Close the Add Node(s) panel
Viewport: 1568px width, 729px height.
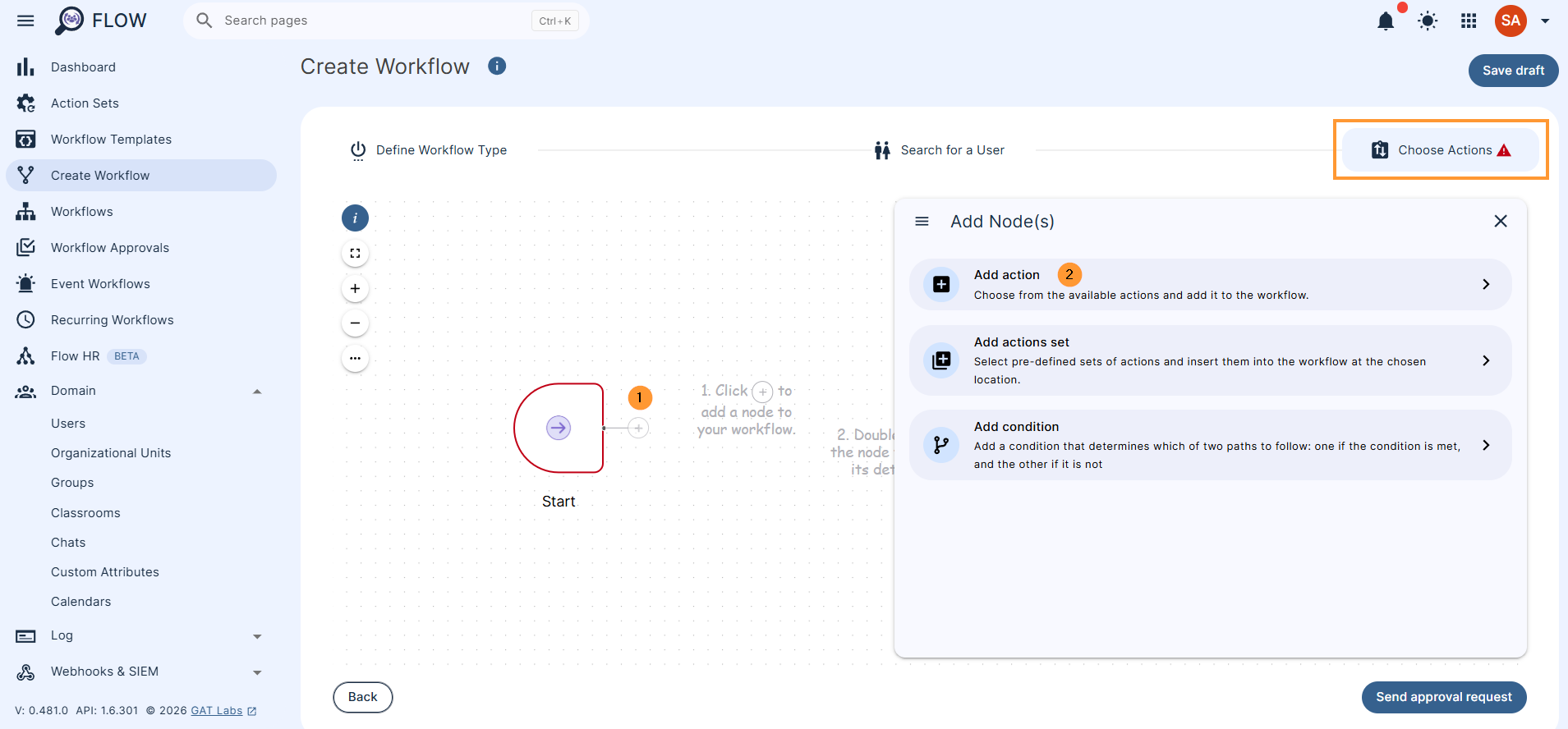[x=1501, y=221]
